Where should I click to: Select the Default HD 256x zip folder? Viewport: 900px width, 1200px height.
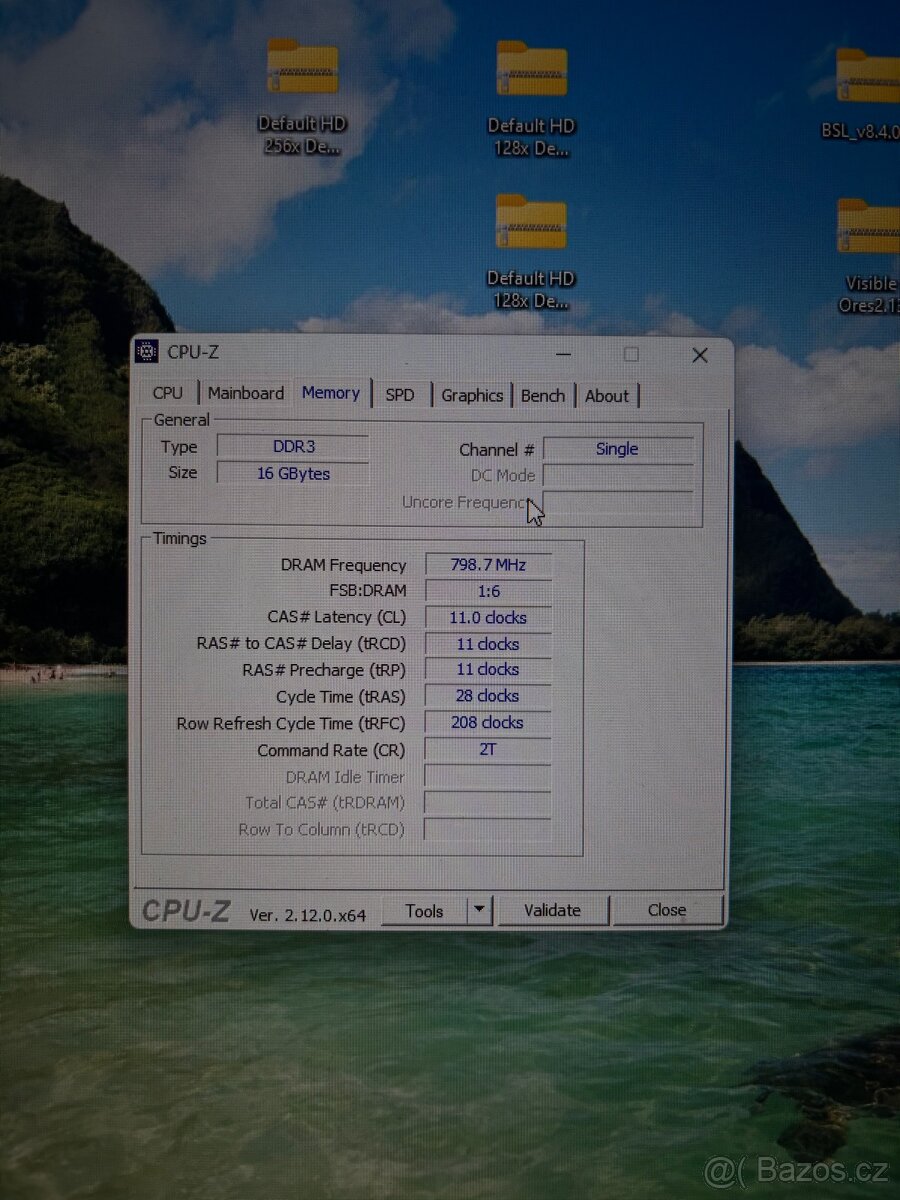302,95
